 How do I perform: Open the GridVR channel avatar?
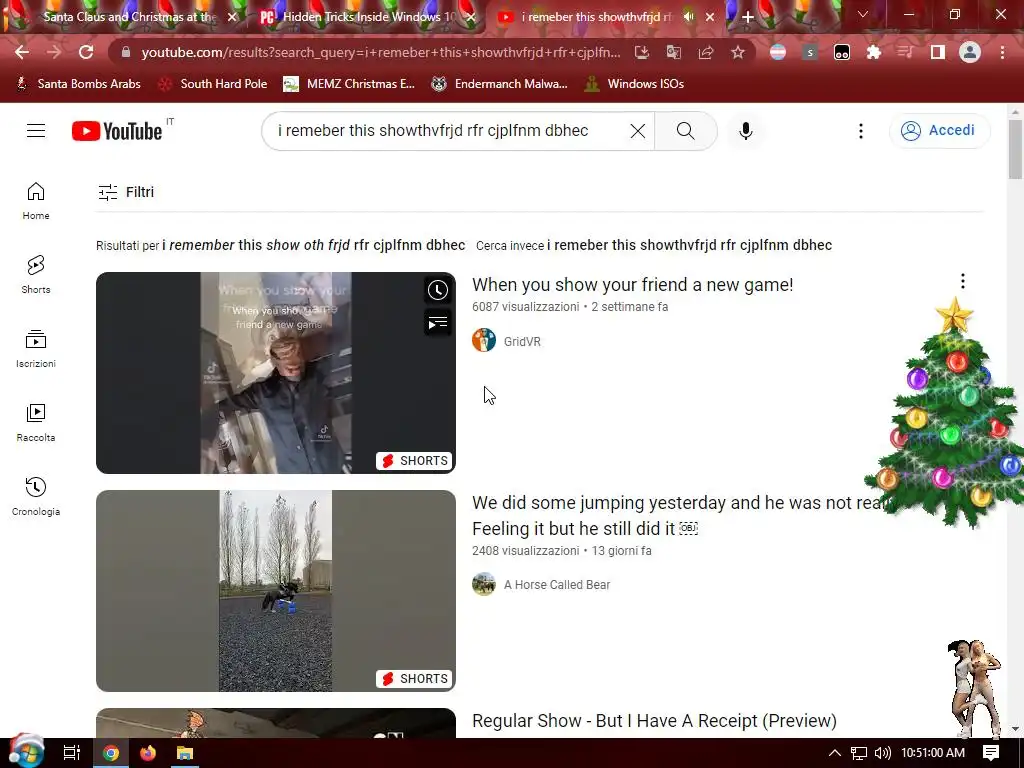point(484,340)
